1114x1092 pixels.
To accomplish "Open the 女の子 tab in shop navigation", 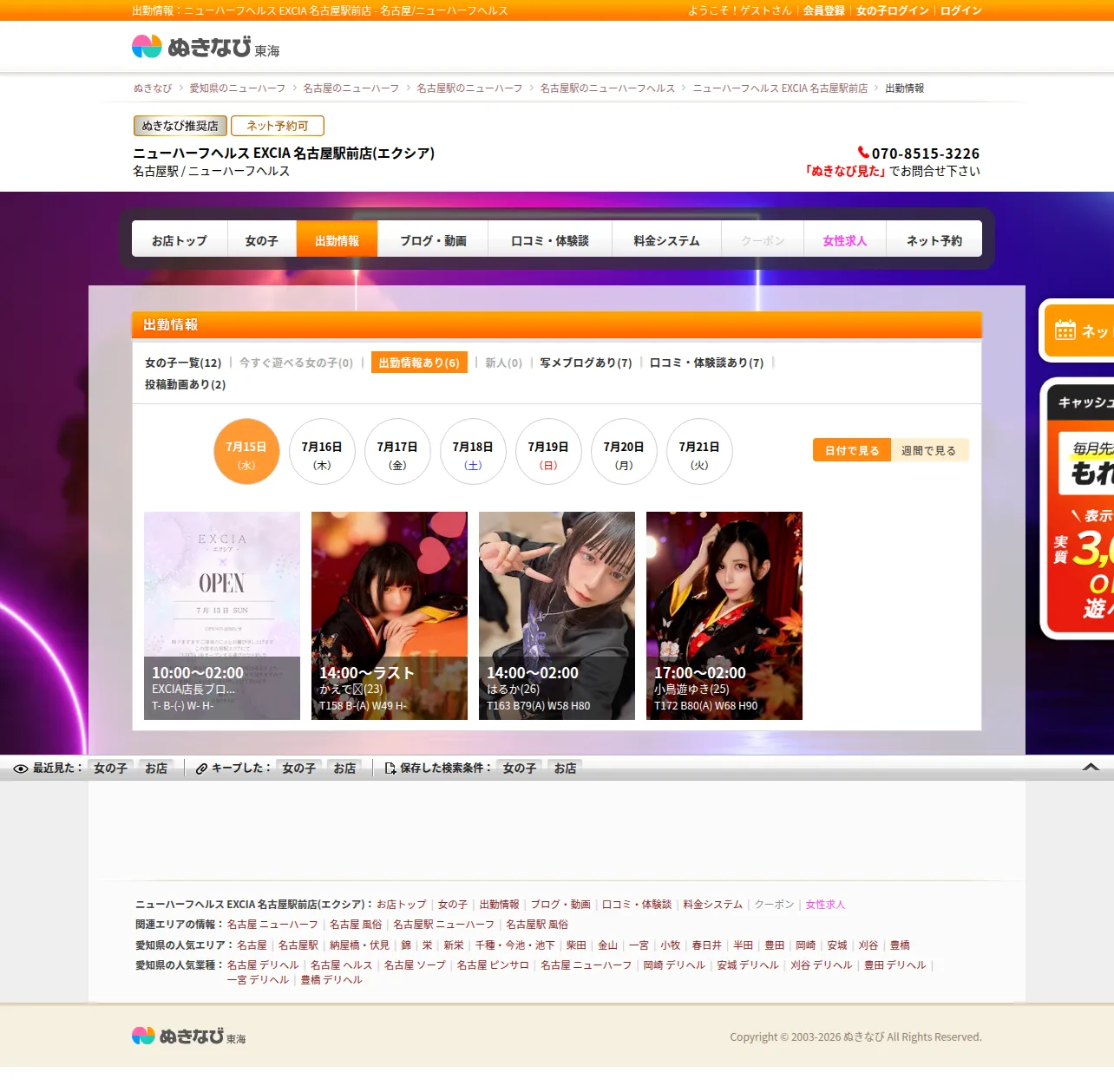I will coord(262,240).
